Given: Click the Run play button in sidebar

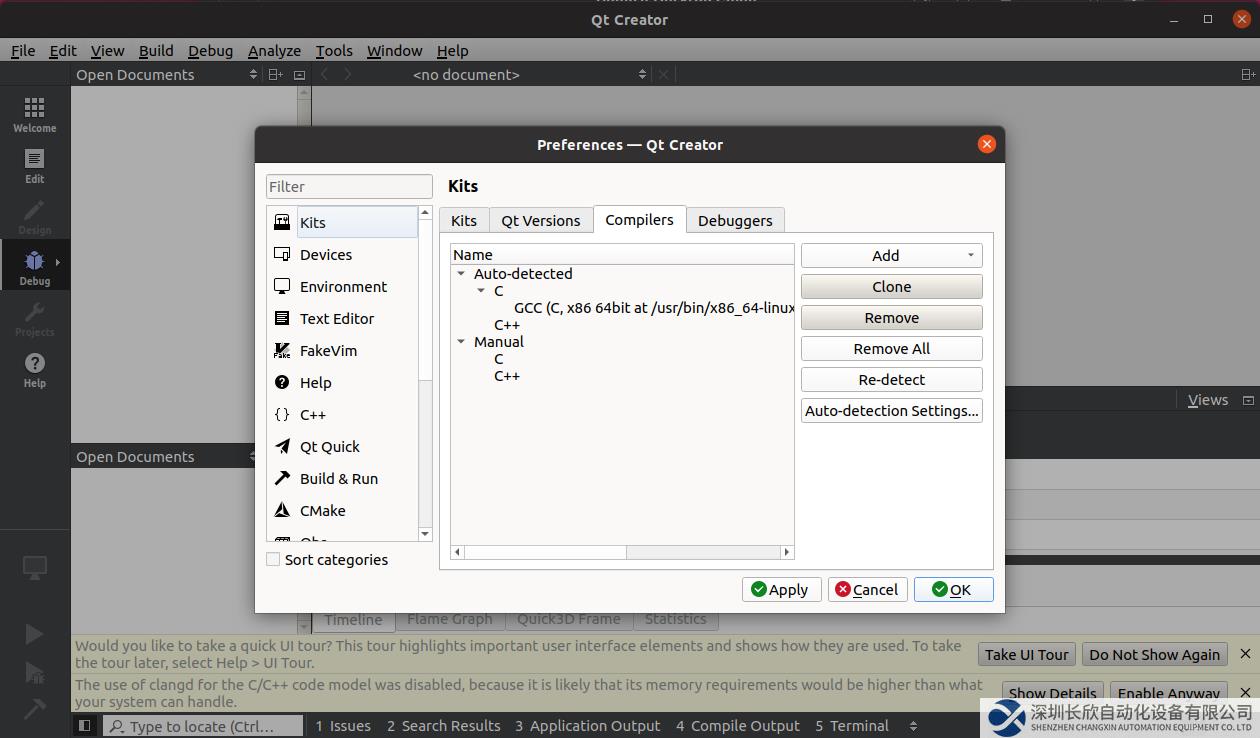Looking at the screenshot, I should 34,634.
